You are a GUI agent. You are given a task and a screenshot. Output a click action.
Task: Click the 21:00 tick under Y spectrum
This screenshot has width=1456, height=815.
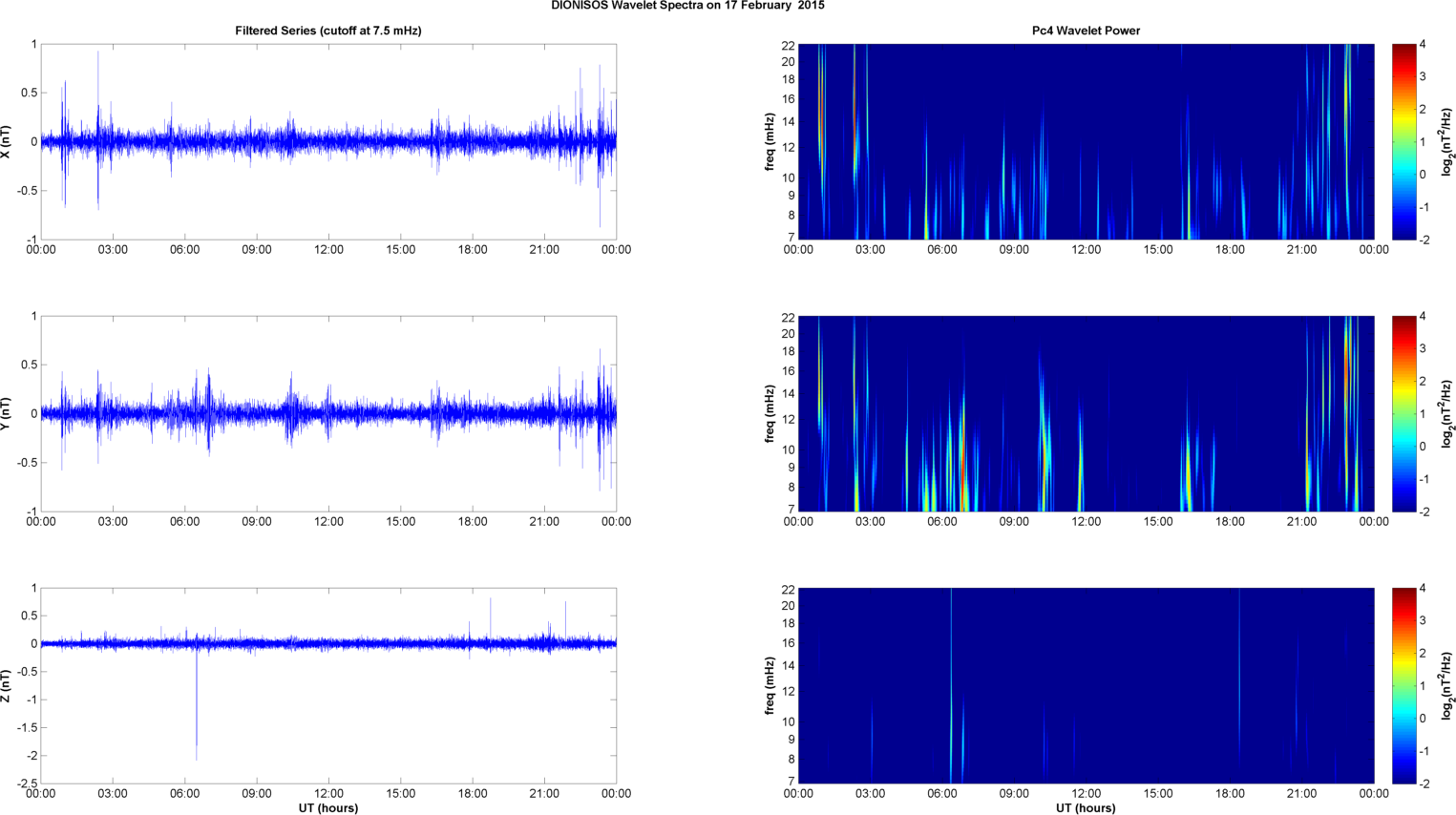(x=1301, y=521)
